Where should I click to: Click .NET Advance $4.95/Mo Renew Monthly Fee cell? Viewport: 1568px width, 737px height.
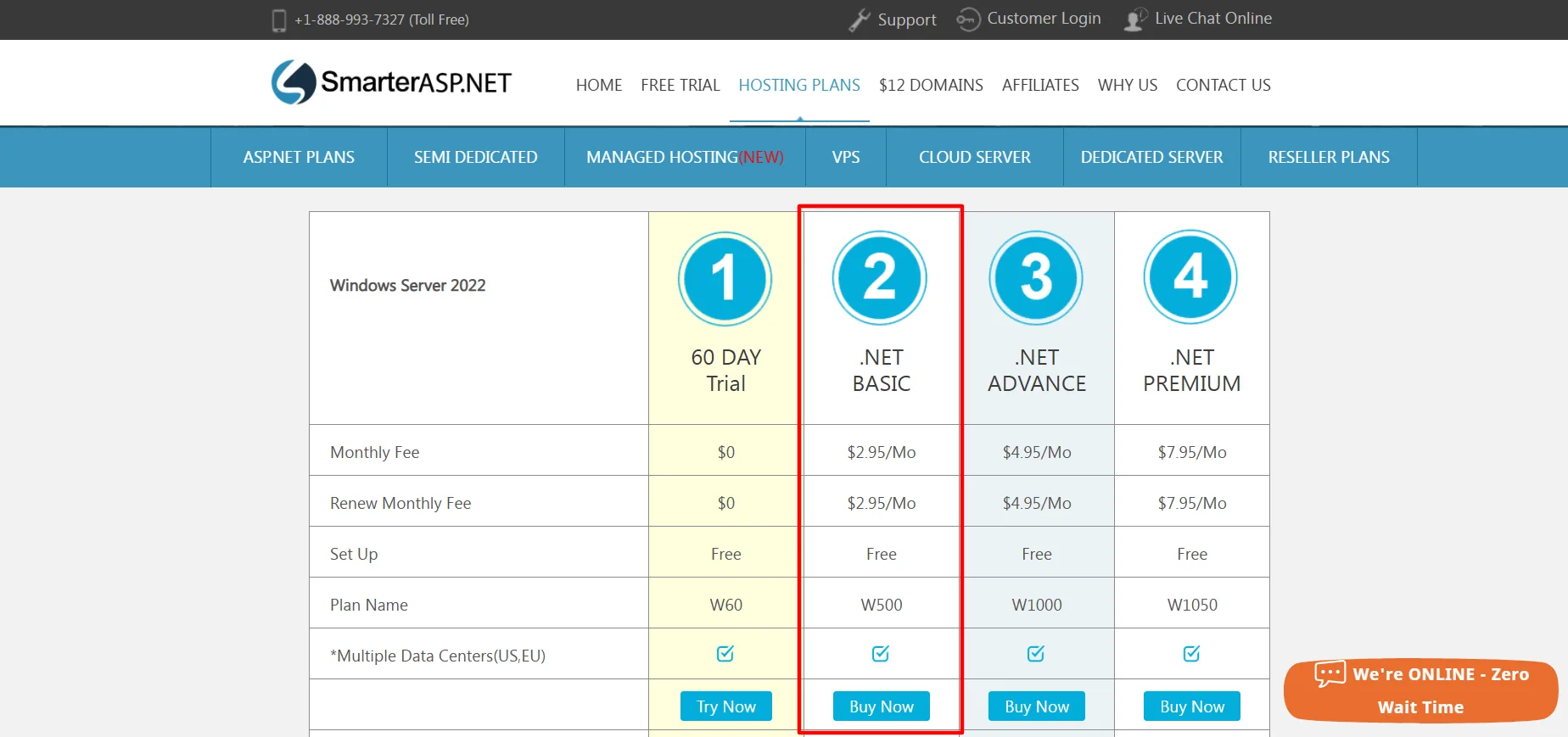1037,503
